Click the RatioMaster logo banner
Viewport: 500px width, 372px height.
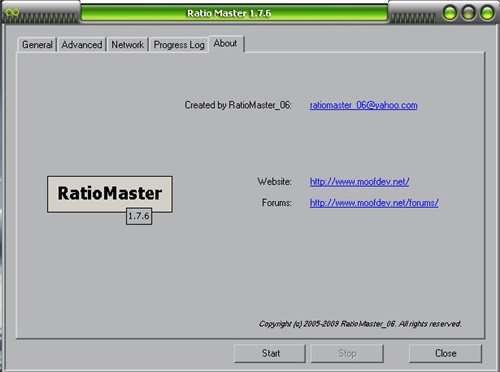point(110,194)
